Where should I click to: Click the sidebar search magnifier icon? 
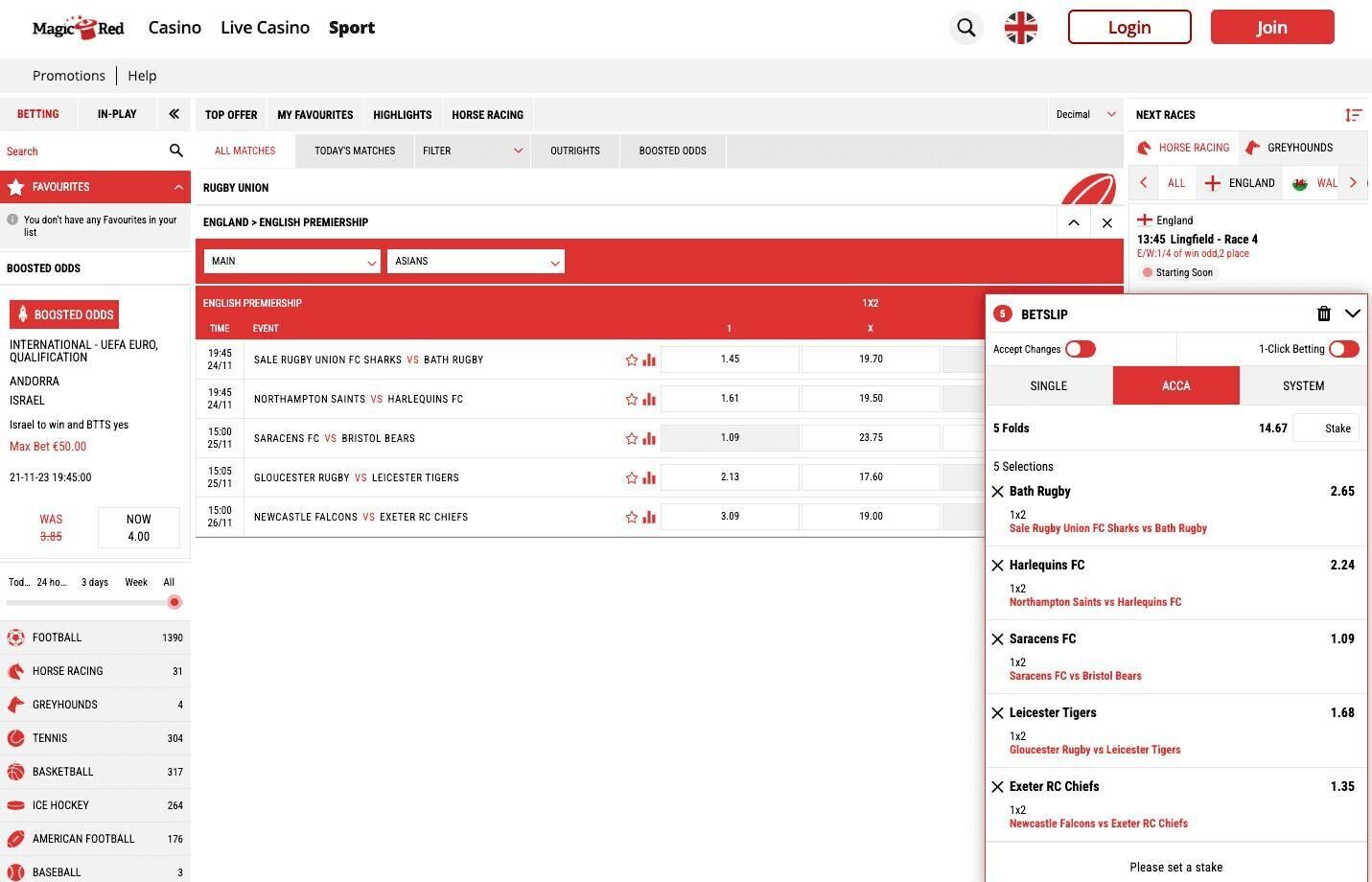coord(176,151)
